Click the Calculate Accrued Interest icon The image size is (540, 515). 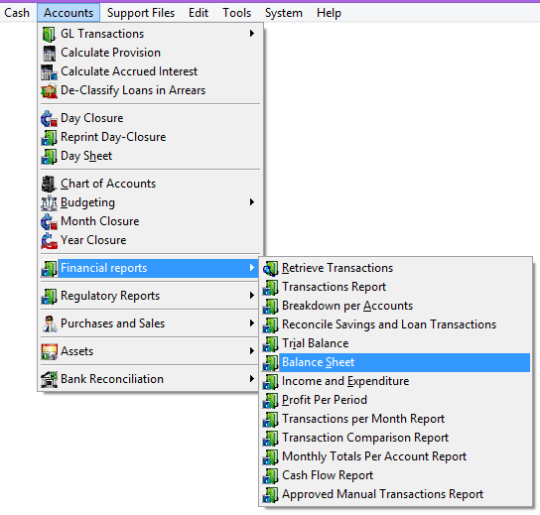pos(49,72)
